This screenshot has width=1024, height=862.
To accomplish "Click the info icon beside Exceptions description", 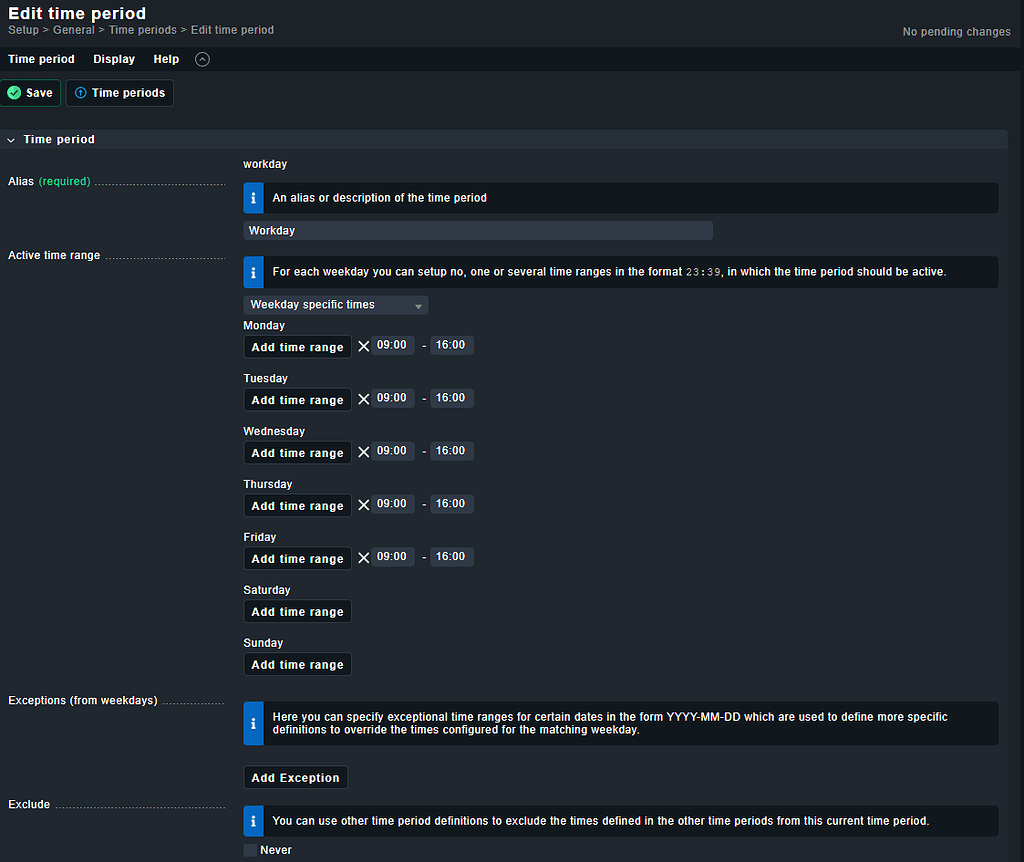I will click(254, 723).
